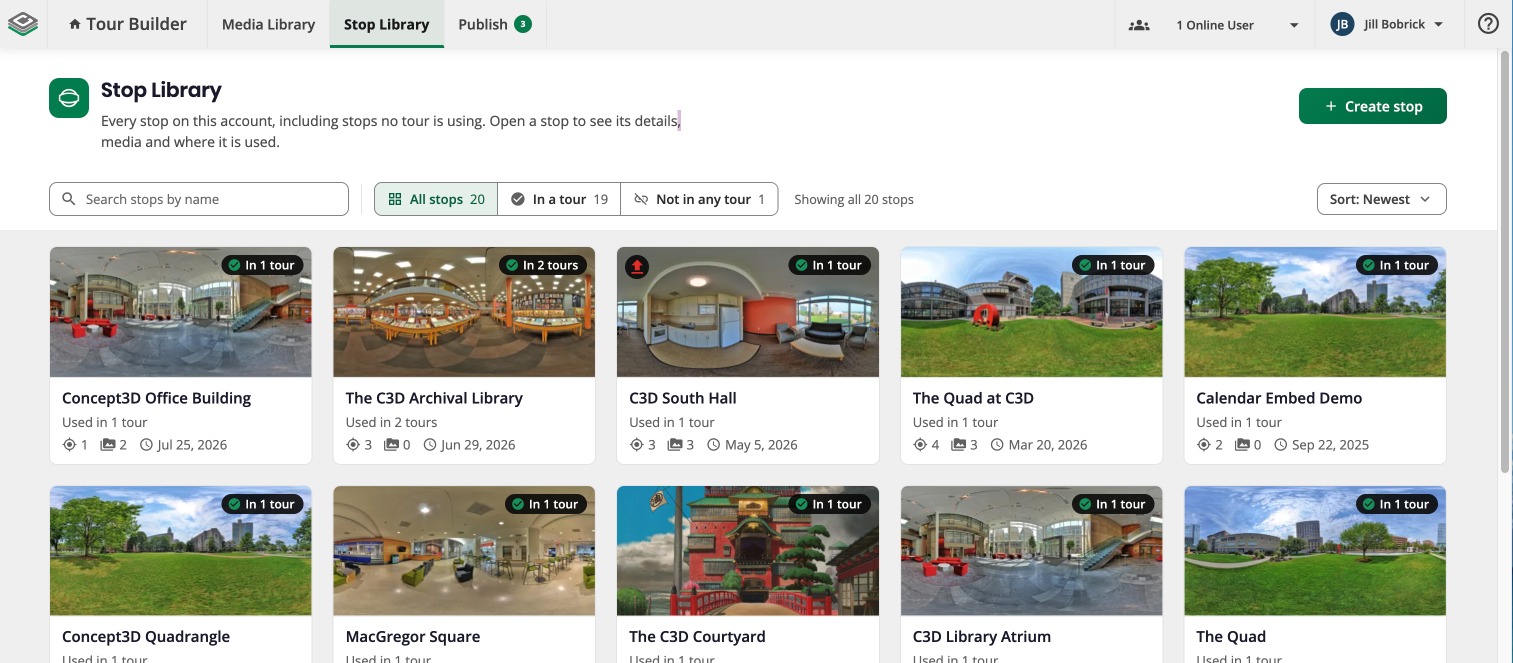Click the MacGregor Square title
The width and height of the screenshot is (1513, 663).
(x=413, y=637)
